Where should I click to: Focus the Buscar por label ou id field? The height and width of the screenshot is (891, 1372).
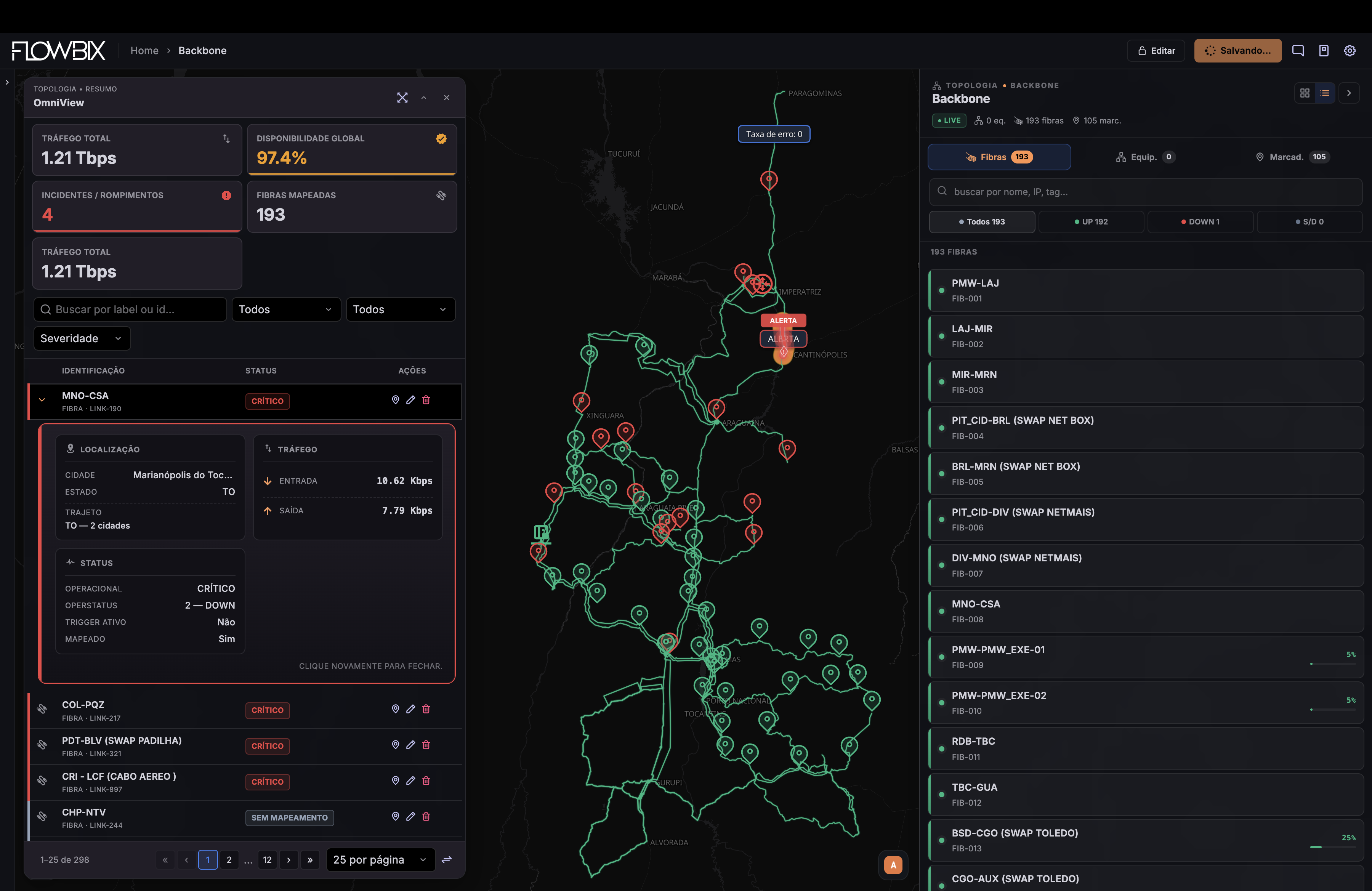click(x=130, y=309)
